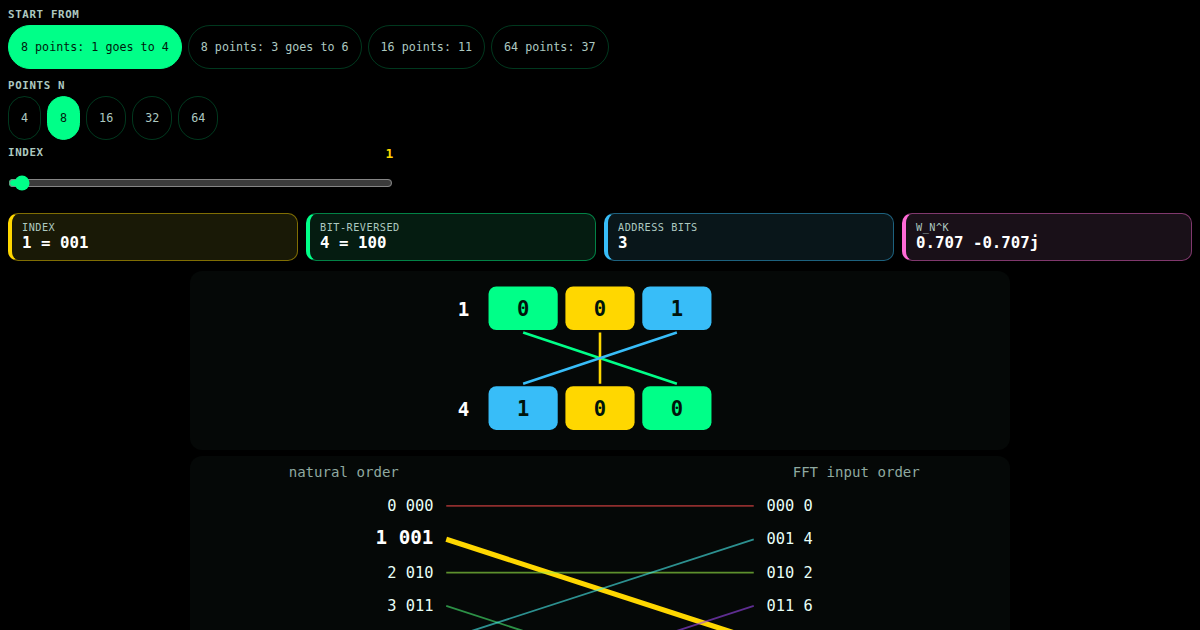The image size is (1200, 630).
Task: Click the blue top-row bit '1'
Action: pyautogui.click(x=677, y=308)
